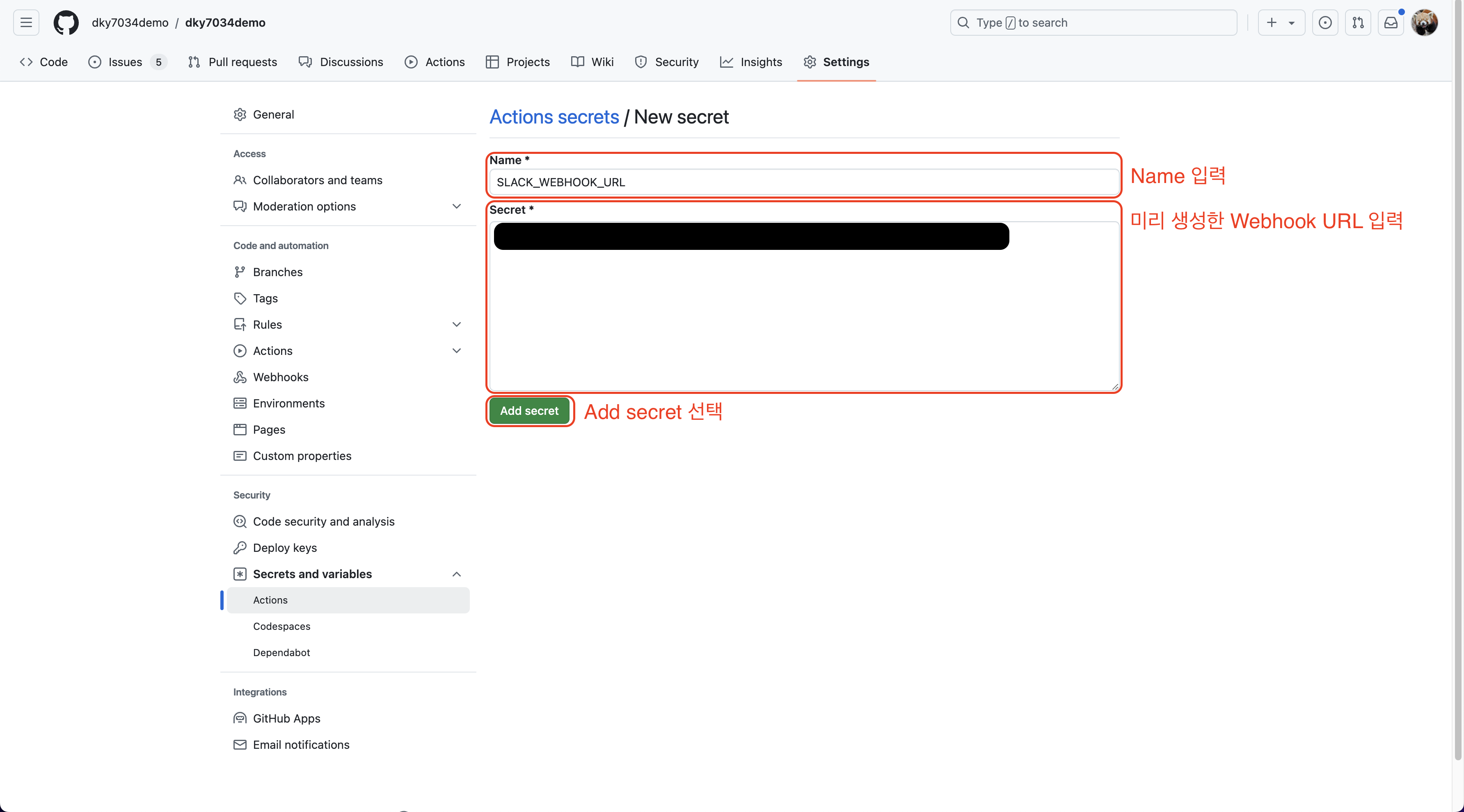Open the user avatar menu

(x=1424, y=23)
